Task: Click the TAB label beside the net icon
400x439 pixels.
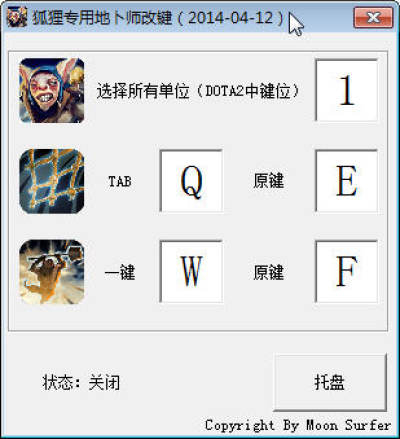Action: tap(120, 182)
